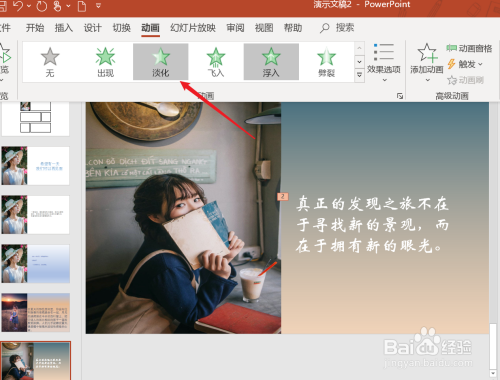Click the animation order marker 2
Screen dimensions: 500x380
(283, 196)
